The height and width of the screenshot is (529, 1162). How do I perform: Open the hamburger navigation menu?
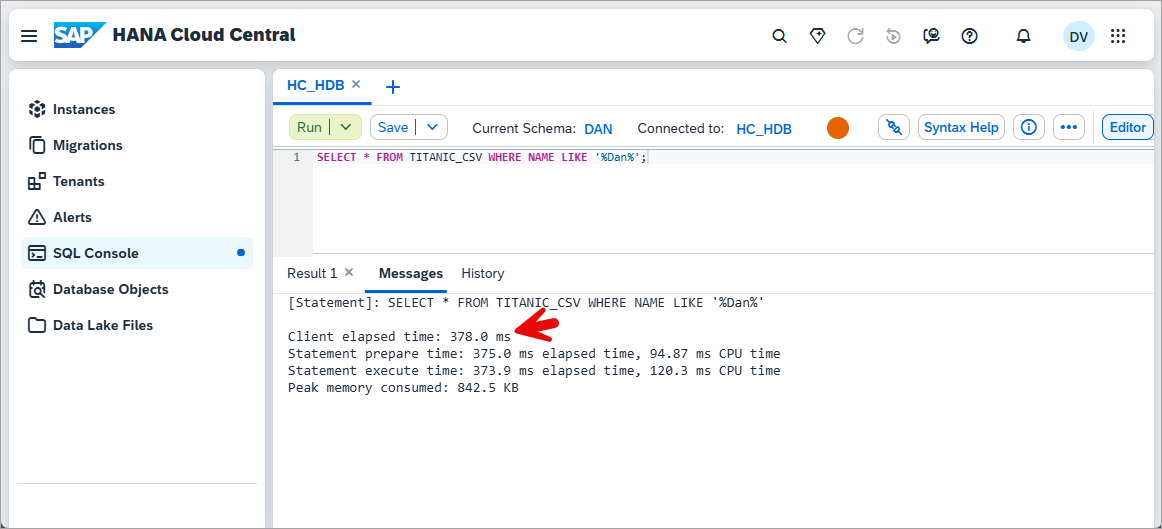tap(29, 36)
